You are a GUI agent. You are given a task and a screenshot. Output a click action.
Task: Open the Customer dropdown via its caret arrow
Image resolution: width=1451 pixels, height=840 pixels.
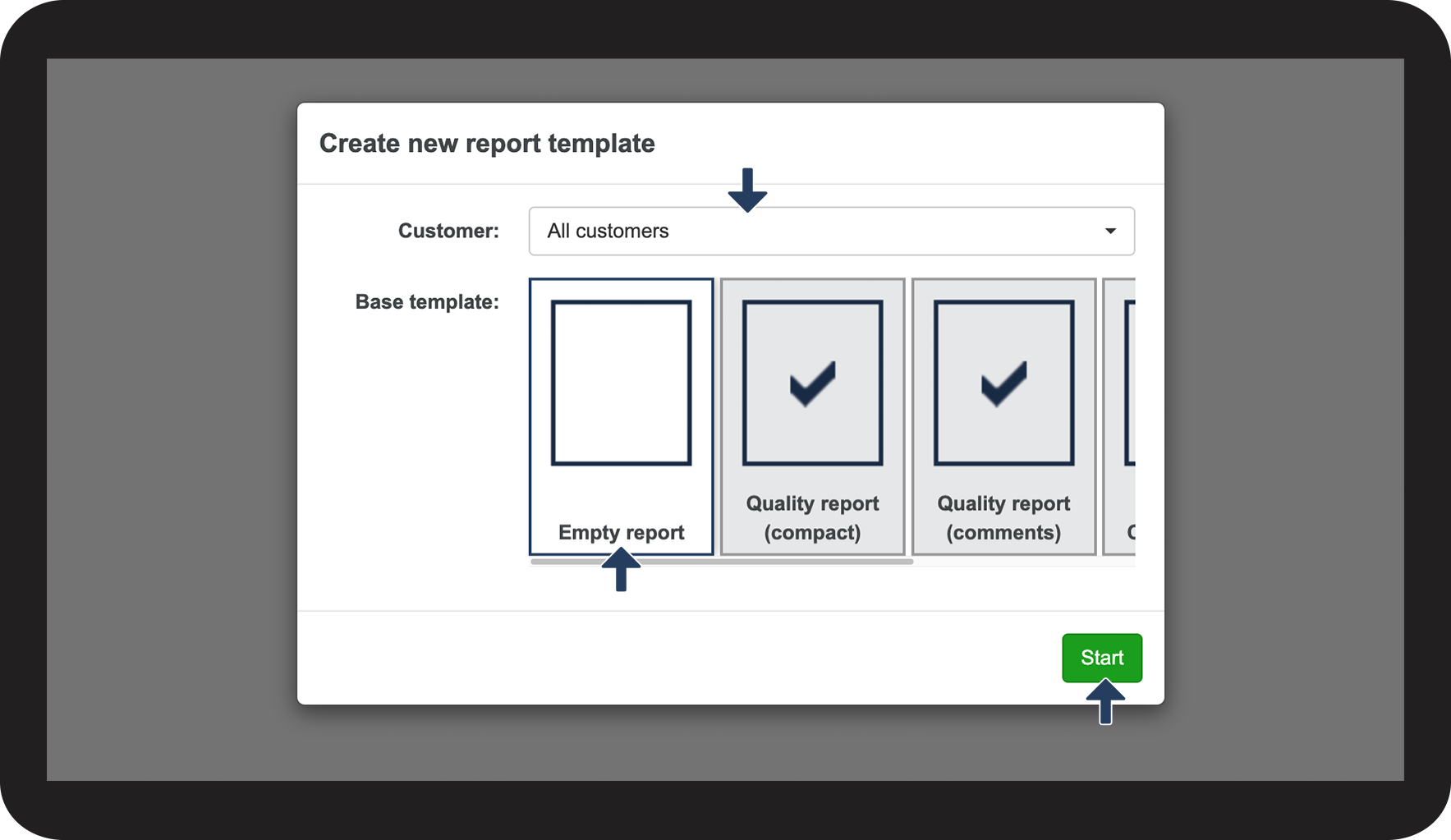point(1110,231)
